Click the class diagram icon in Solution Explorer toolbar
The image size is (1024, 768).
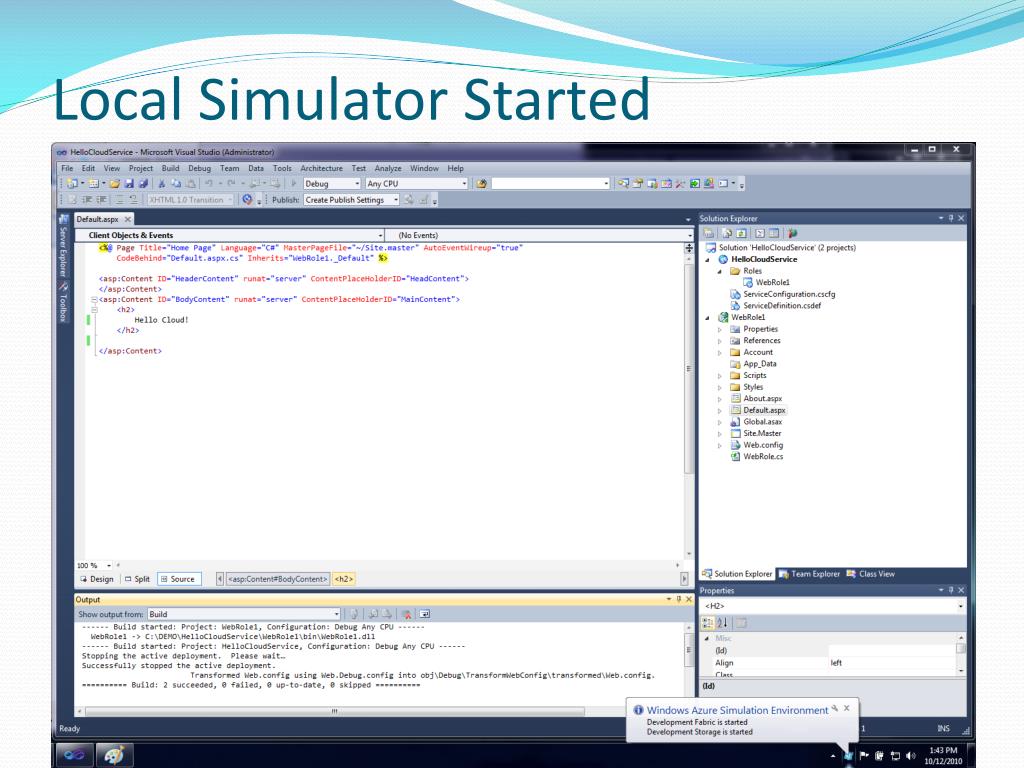point(793,233)
